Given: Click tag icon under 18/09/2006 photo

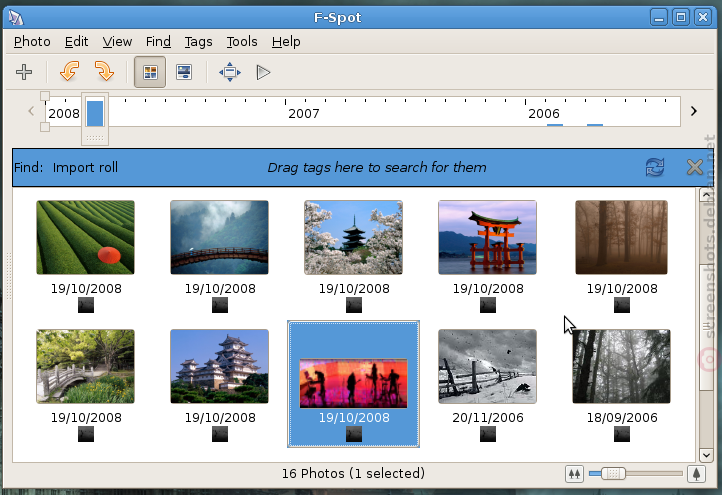Looking at the screenshot, I should pyautogui.click(x=622, y=434).
